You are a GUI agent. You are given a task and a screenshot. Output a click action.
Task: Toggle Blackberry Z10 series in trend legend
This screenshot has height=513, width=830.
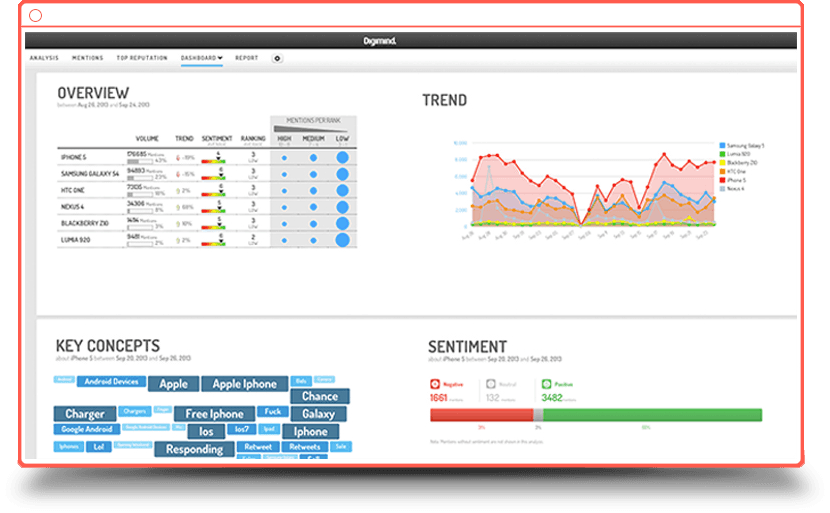tap(738, 163)
